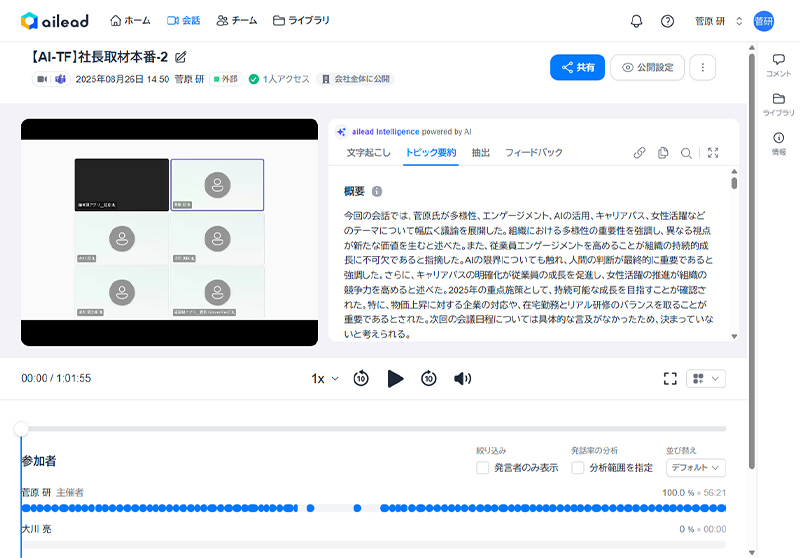The image size is (800, 558).
Task: Open 公開設定 visibility settings
Action: point(647,67)
